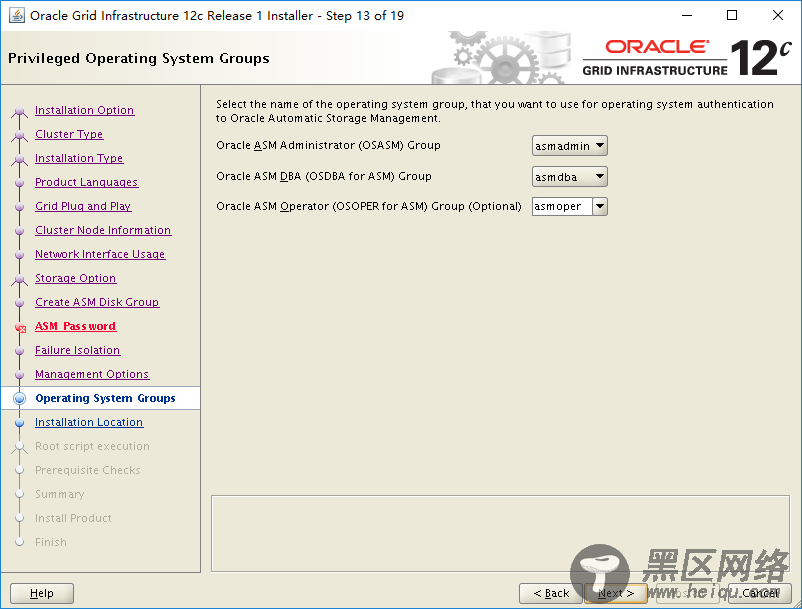
Task: Click the 'Oracle ASM Administrator (OSASM) Group' label
Action: pos(328,146)
